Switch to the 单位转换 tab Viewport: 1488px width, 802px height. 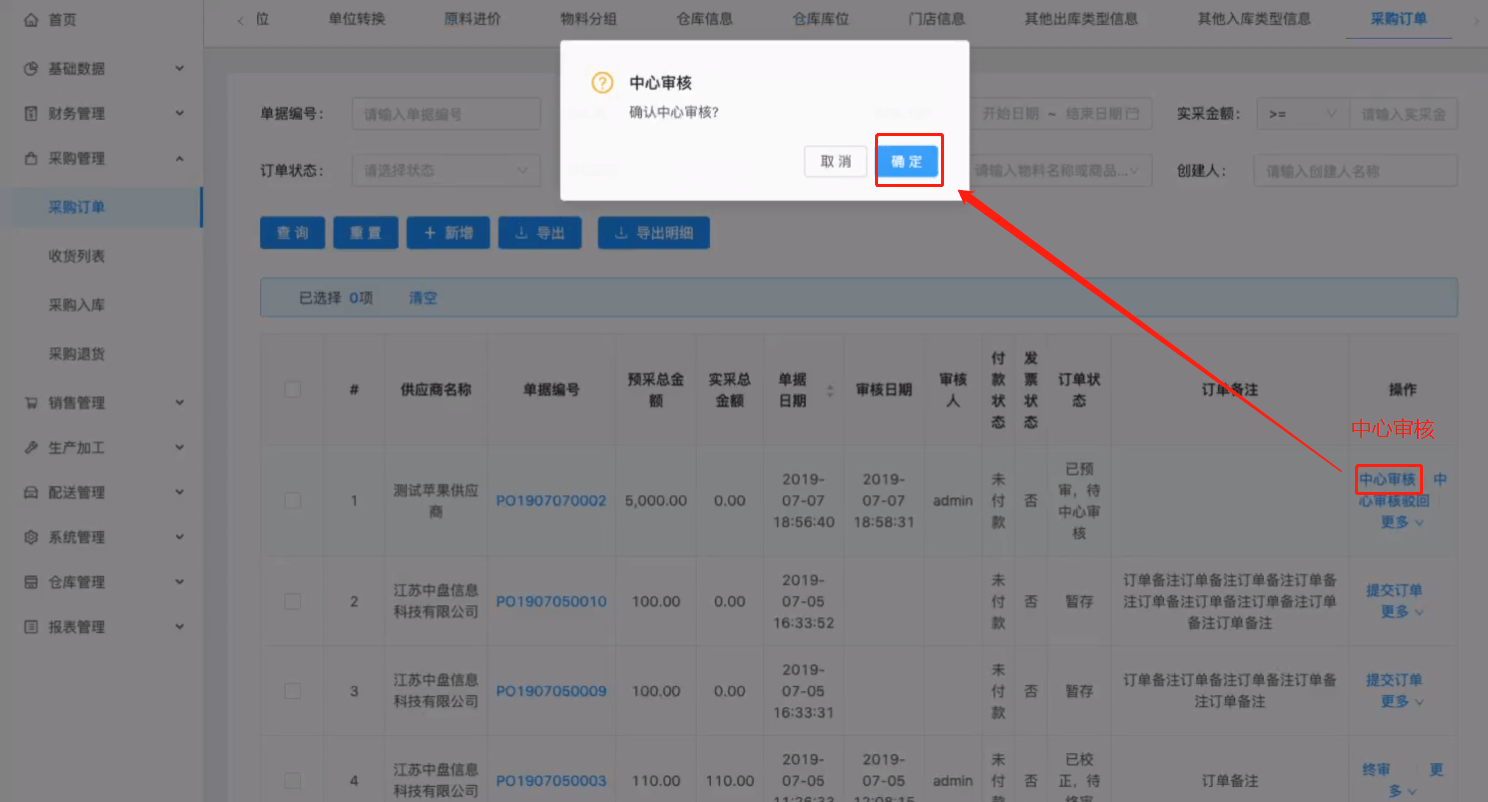click(357, 19)
